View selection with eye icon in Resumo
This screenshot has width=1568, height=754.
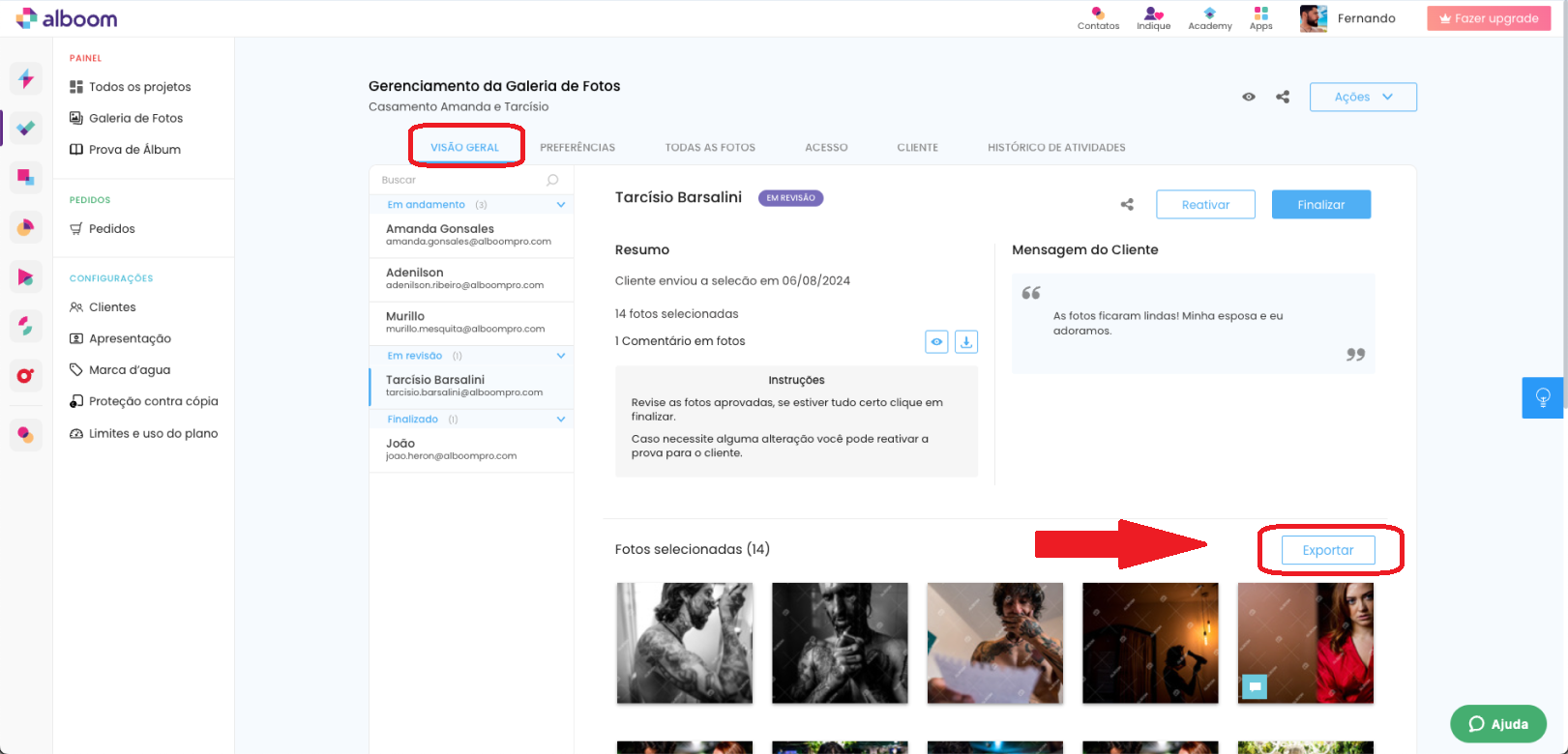click(936, 341)
